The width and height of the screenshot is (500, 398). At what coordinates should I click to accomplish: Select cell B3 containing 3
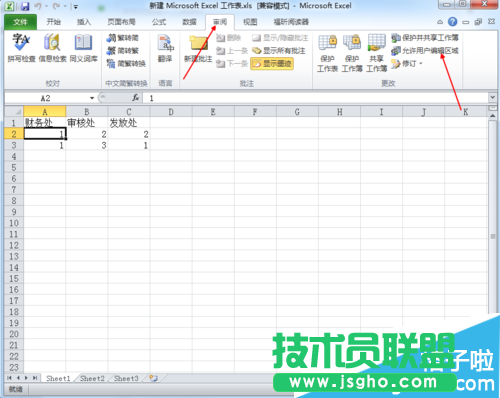coord(87,145)
